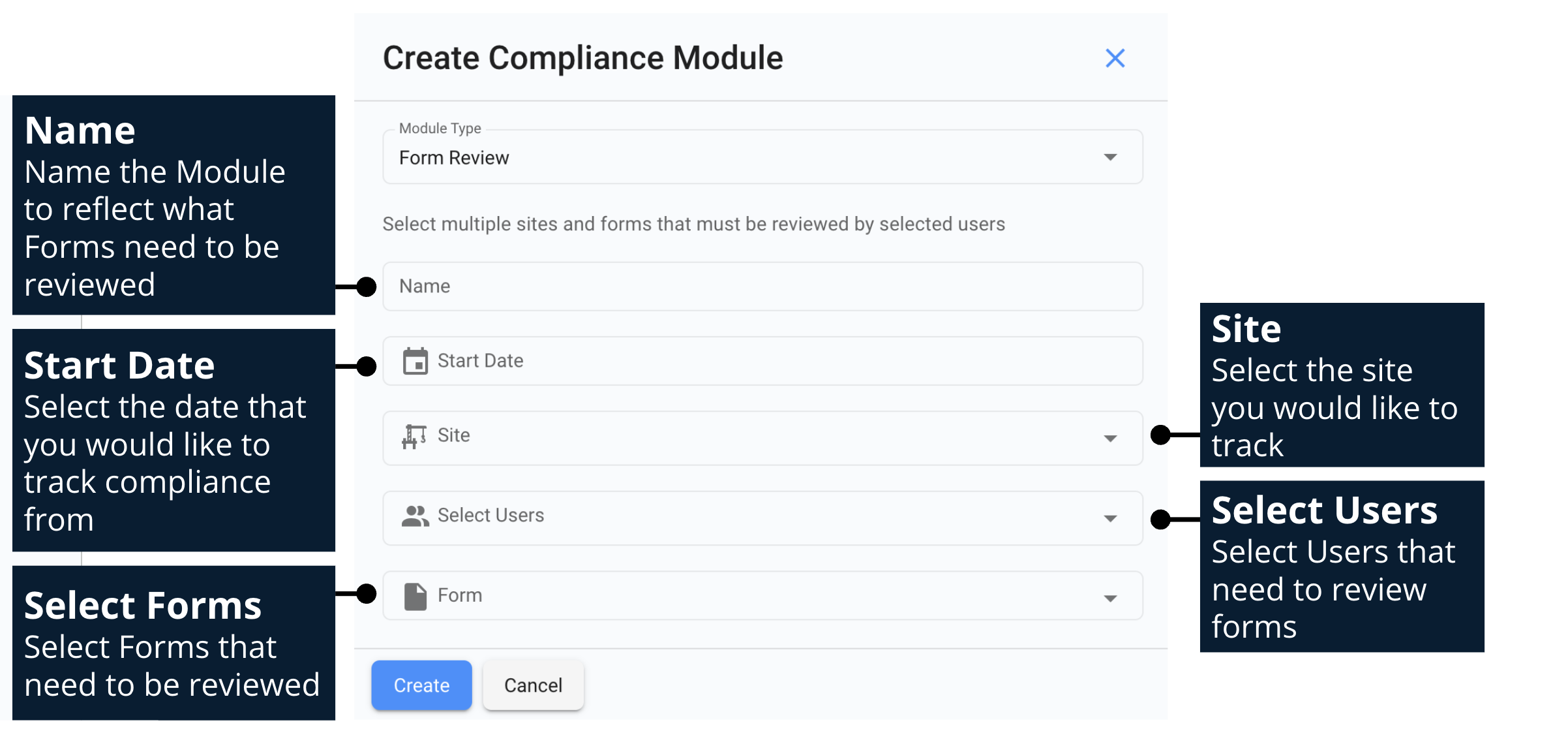This screenshot has width=1568, height=731.
Task: Expand the Form dropdown arrow
Action: coord(1110,599)
